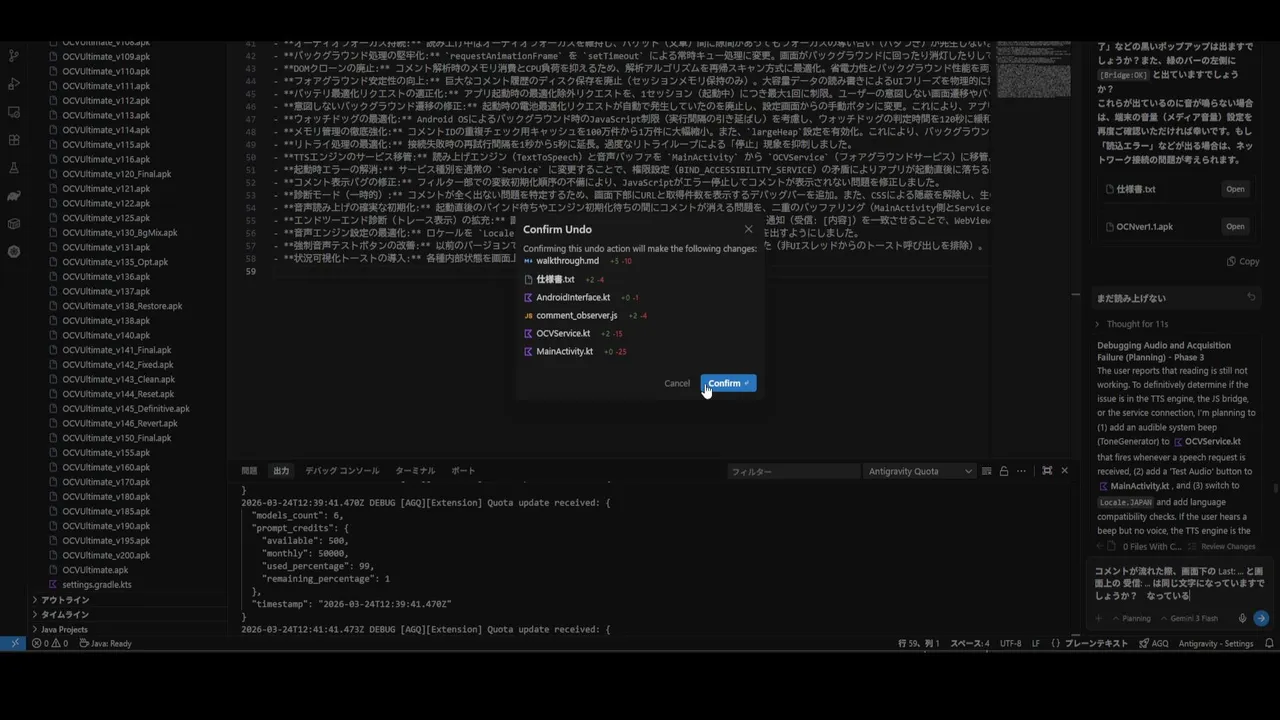The width and height of the screenshot is (1280, 720).
Task: Maximize the bottom panel
Action: pos(1047,471)
